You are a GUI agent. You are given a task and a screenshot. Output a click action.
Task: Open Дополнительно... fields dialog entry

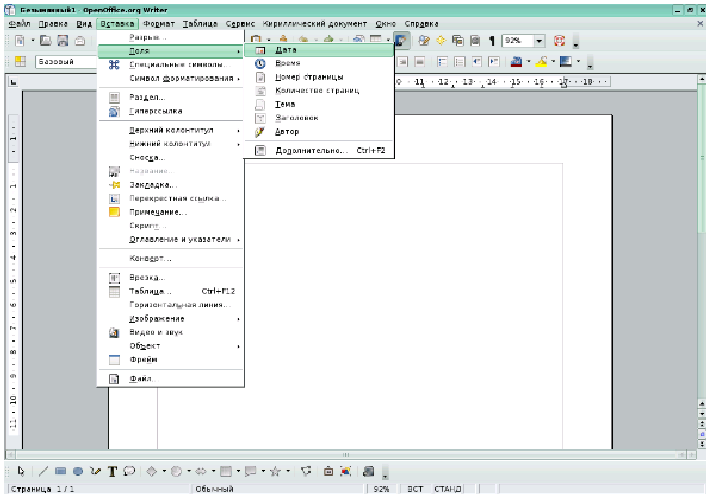pos(319,150)
